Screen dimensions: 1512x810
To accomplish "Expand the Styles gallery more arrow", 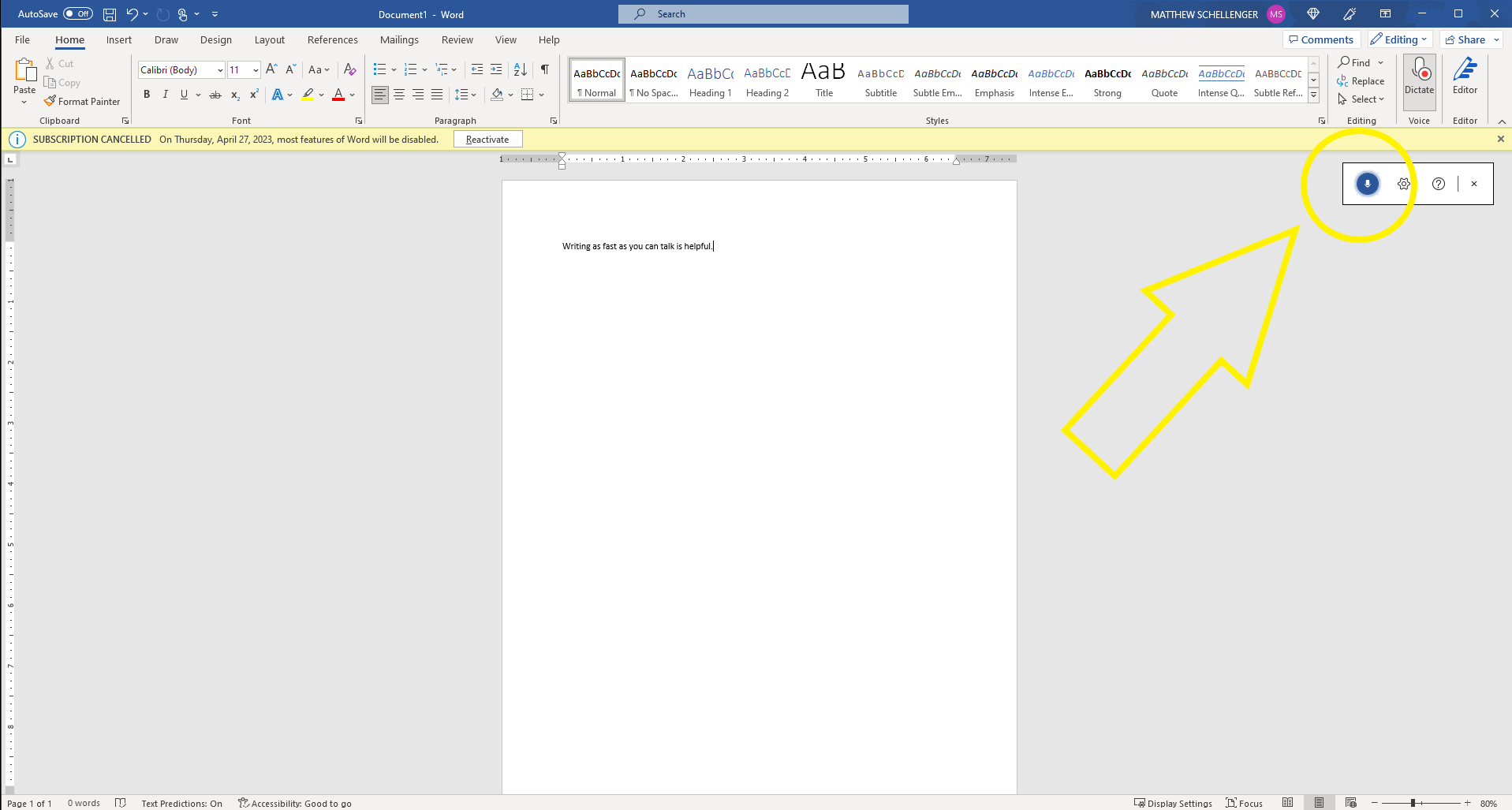I will (1314, 95).
